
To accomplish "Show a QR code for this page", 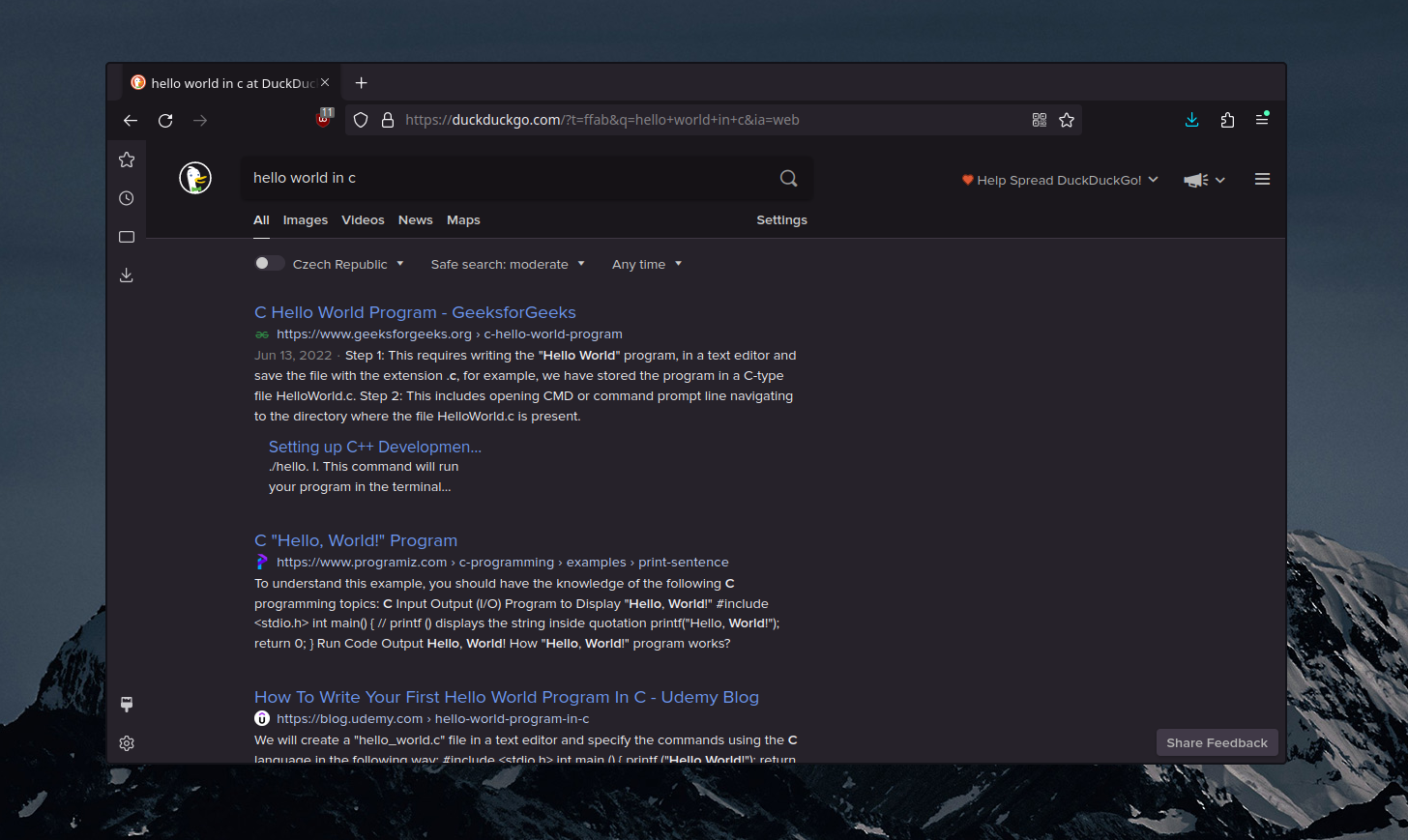I will click(x=1039, y=120).
